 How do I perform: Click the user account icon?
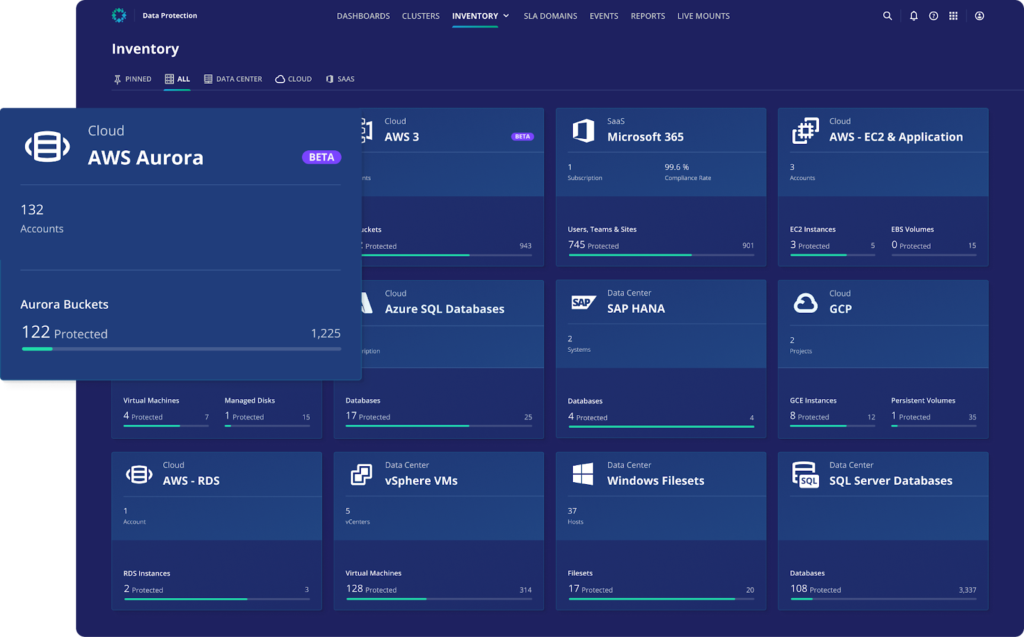tap(980, 16)
